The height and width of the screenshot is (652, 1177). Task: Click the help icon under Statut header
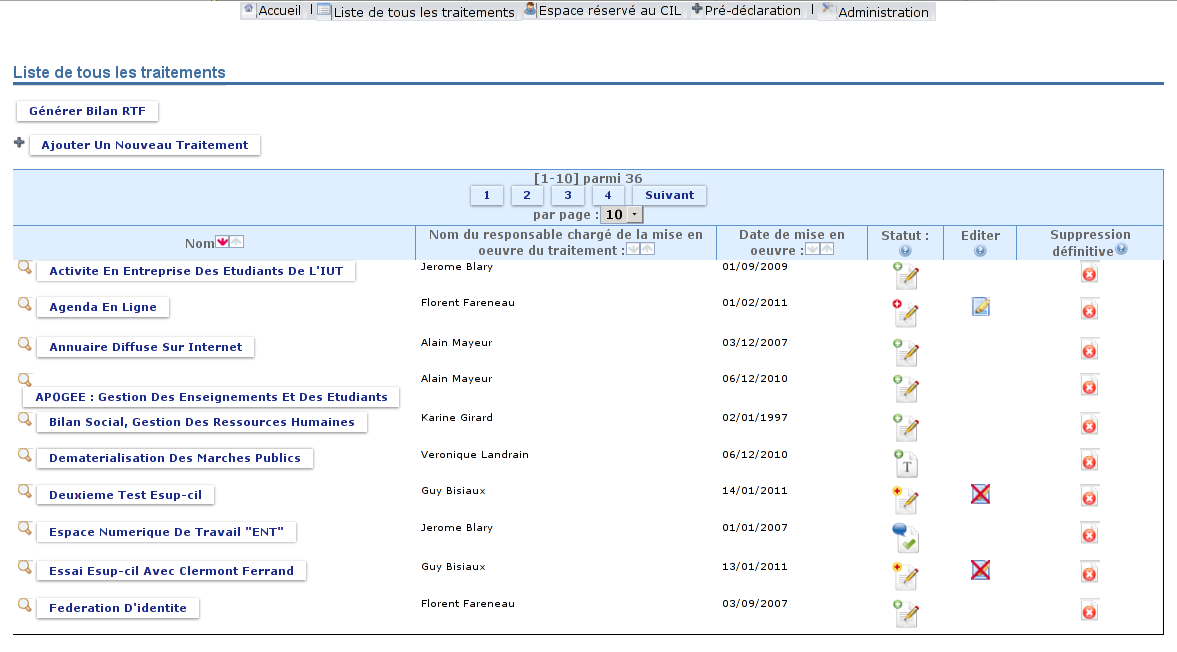pos(905,251)
